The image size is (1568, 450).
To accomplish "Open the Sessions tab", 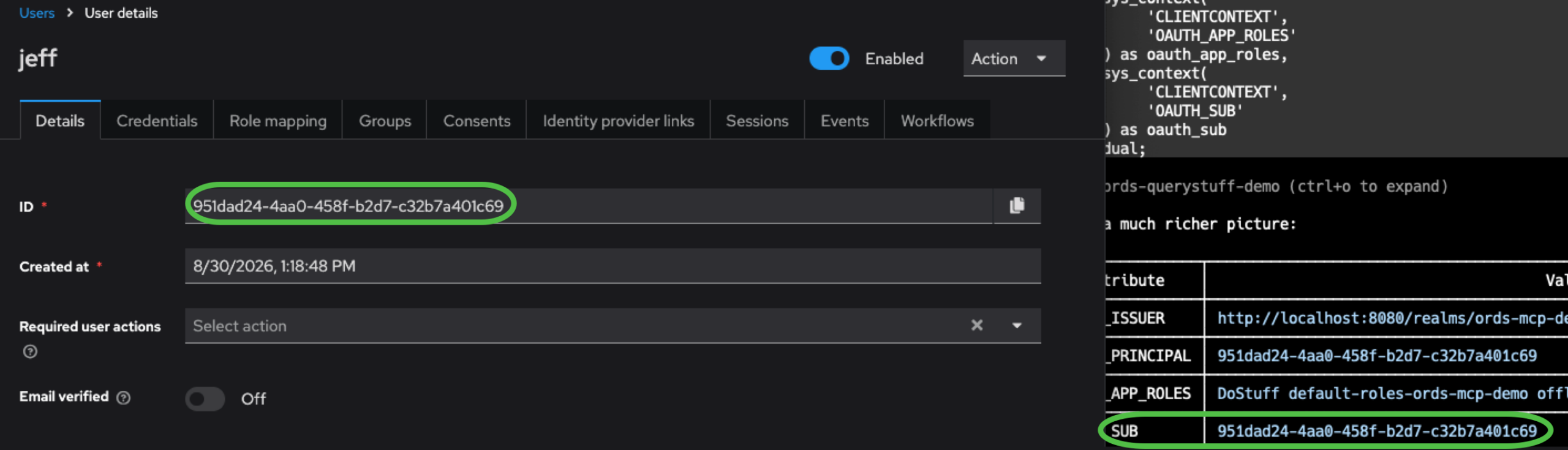I will [757, 121].
